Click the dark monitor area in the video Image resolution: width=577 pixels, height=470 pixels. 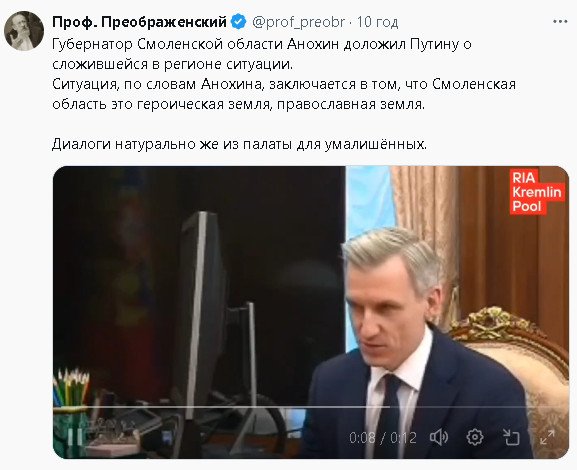click(x=201, y=313)
